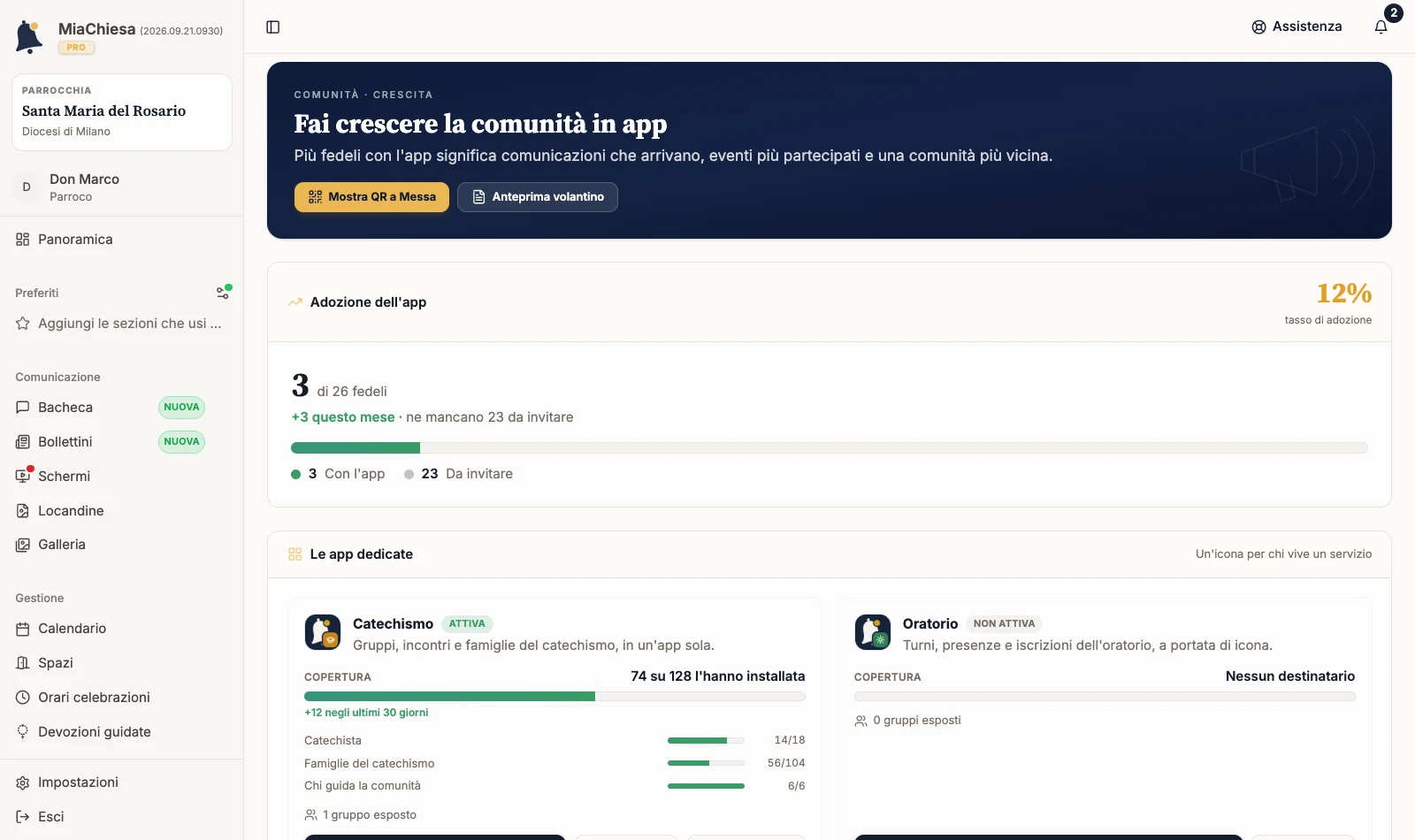
Task: Click the Schermi monitor icon
Action: coord(23,477)
